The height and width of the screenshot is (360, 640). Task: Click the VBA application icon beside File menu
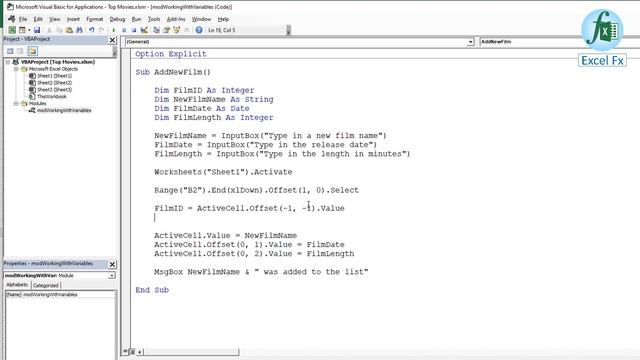(x=11, y=19)
